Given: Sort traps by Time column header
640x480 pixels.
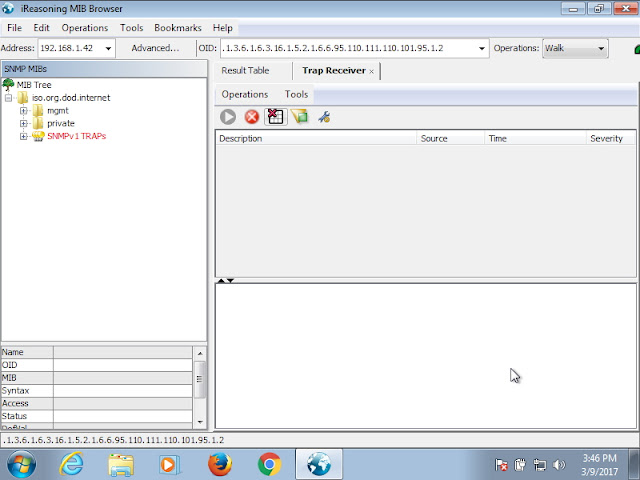Looking at the screenshot, I should pyautogui.click(x=535, y=138).
